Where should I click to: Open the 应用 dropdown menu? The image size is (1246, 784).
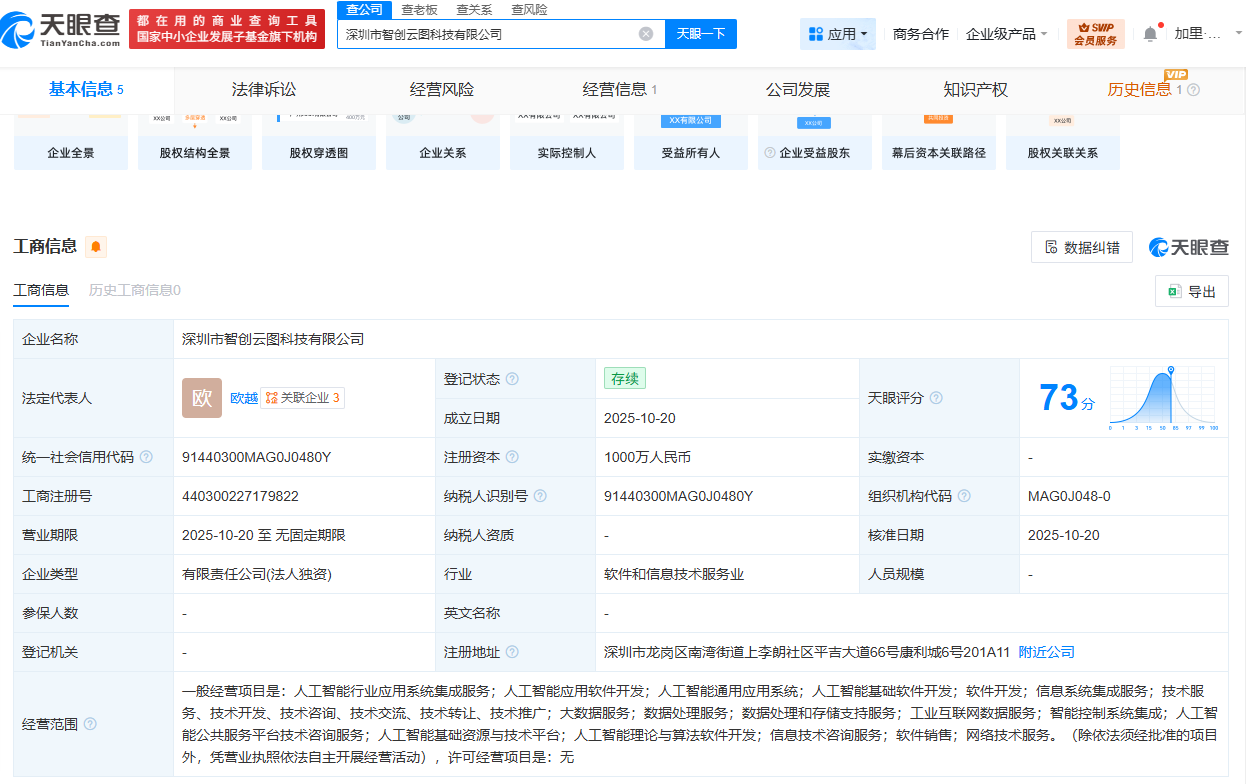pyautogui.click(x=838, y=34)
